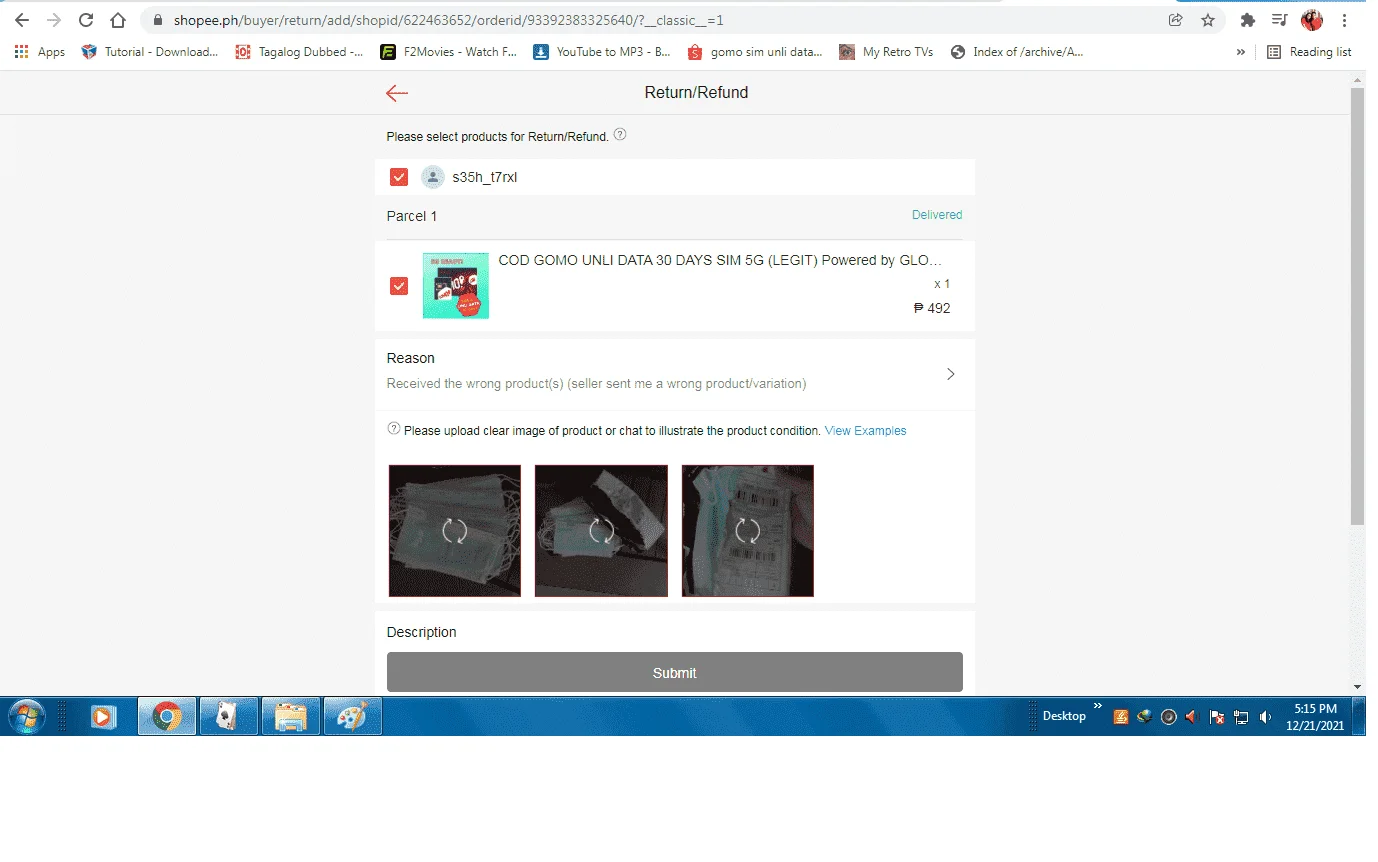Open the Windows Start menu
The width and height of the screenshot is (1378, 862).
[x=27, y=716]
